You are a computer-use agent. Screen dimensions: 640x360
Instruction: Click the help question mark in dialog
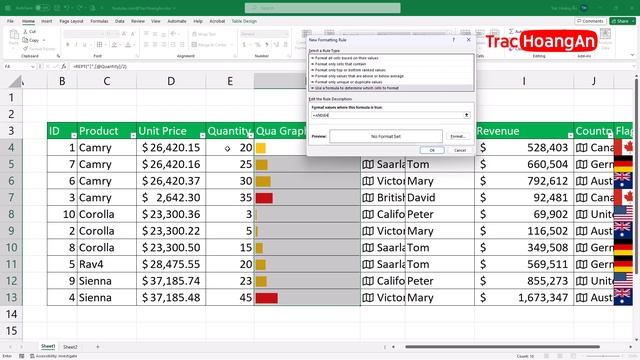click(x=454, y=40)
